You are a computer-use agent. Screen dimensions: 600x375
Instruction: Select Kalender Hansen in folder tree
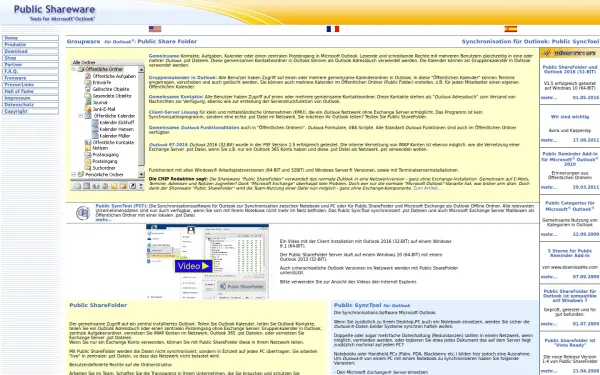click(x=116, y=129)
